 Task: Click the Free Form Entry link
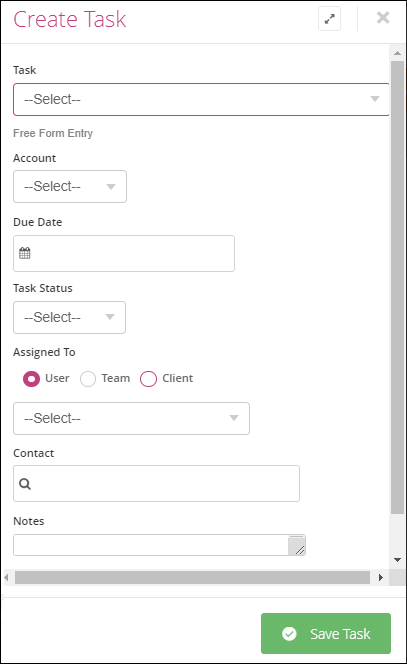(x=53, y=133)
